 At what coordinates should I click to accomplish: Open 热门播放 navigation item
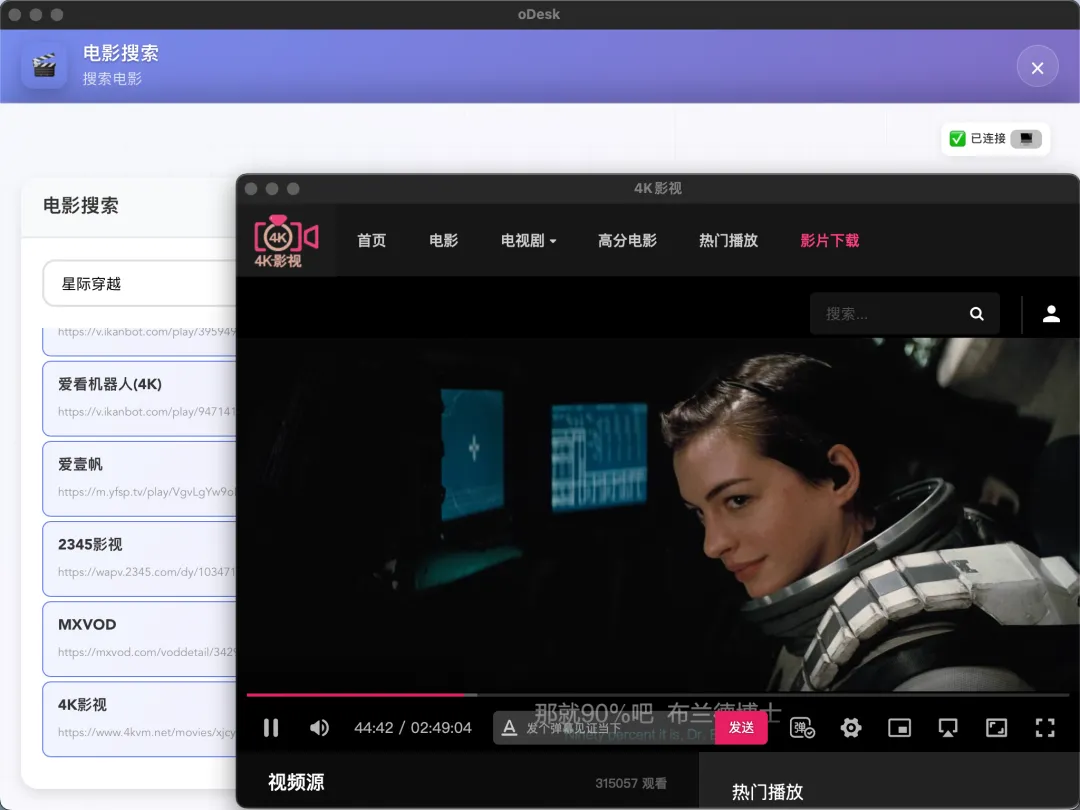pyautogui.click(x=728, y=240)
